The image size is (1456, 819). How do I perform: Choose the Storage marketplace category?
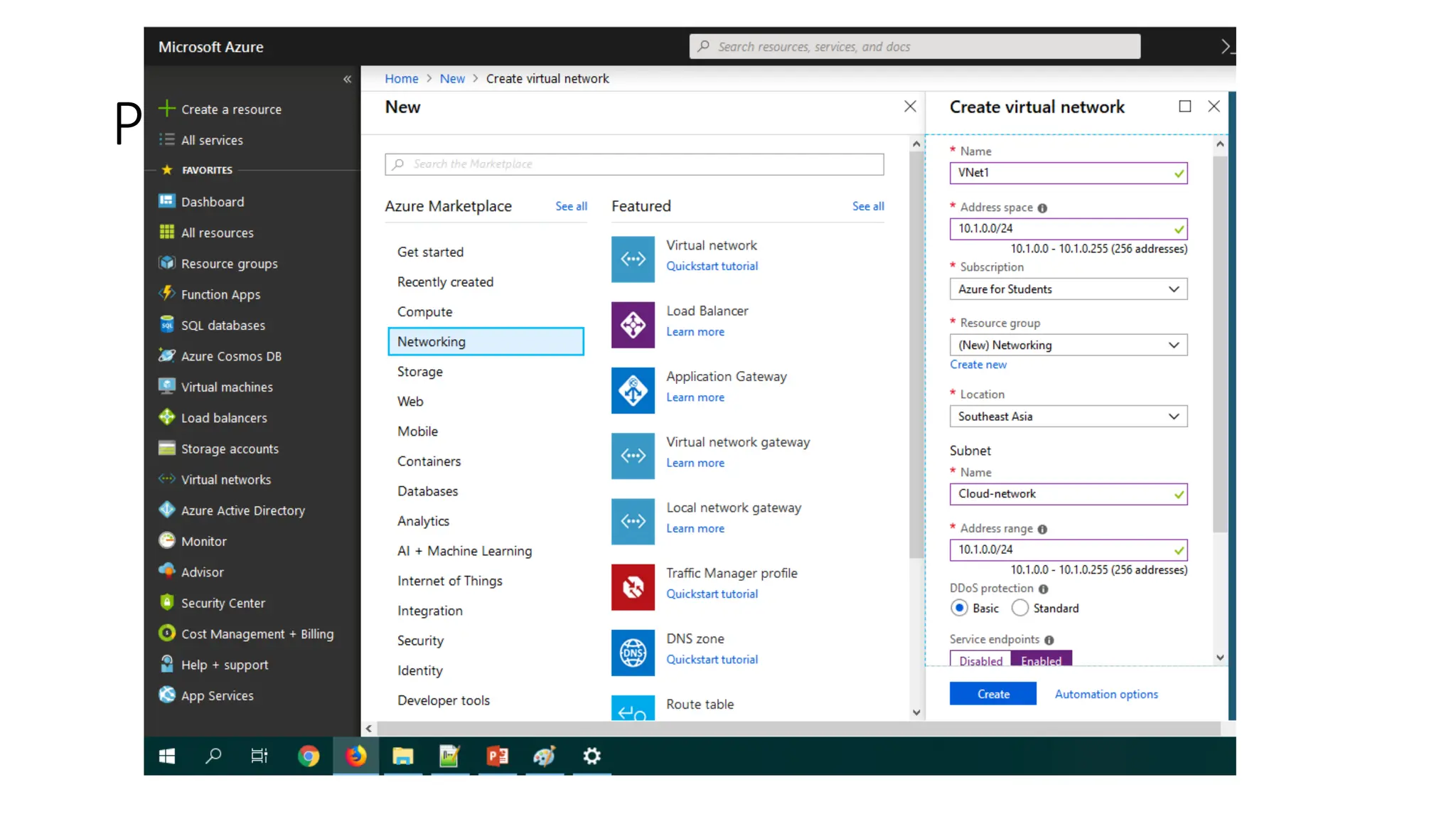coord(419,371)
